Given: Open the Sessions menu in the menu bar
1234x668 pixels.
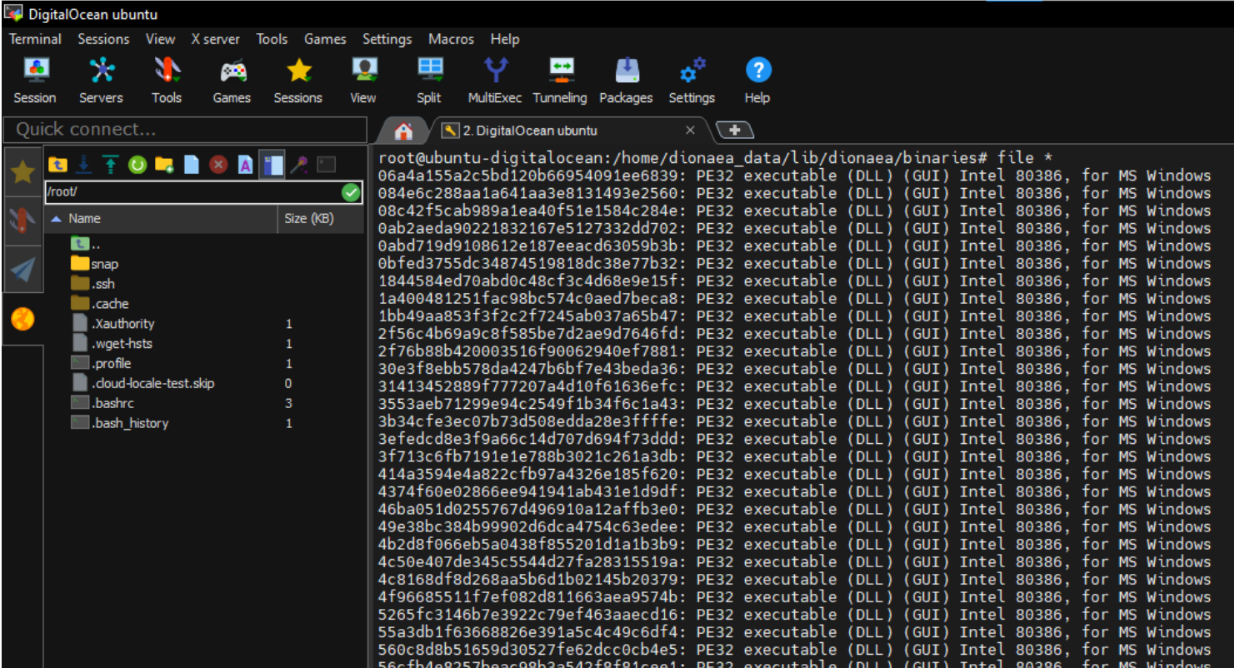Looking at the screenshot, I should [103, 39].
